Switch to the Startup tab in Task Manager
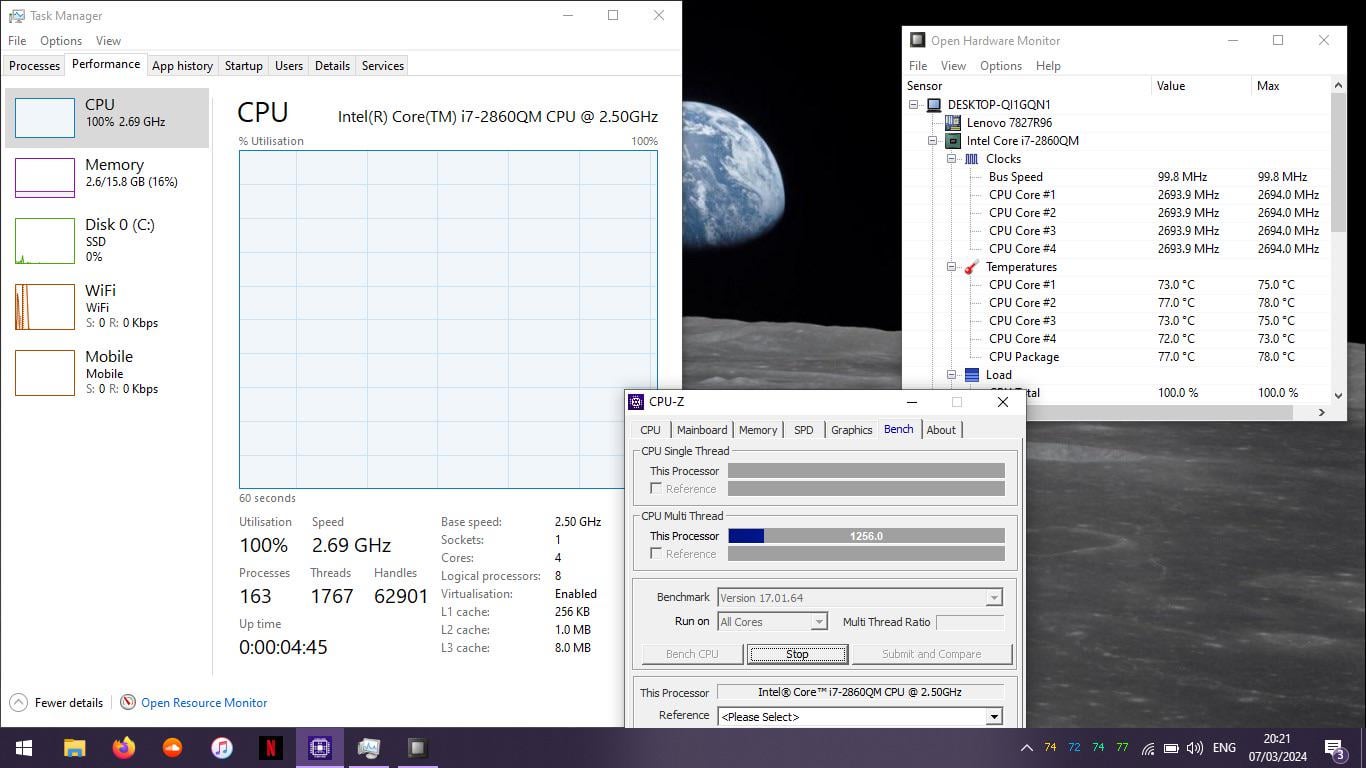Image resolution: width=1366 pixels, height=768 pixels. click(243, 66)
